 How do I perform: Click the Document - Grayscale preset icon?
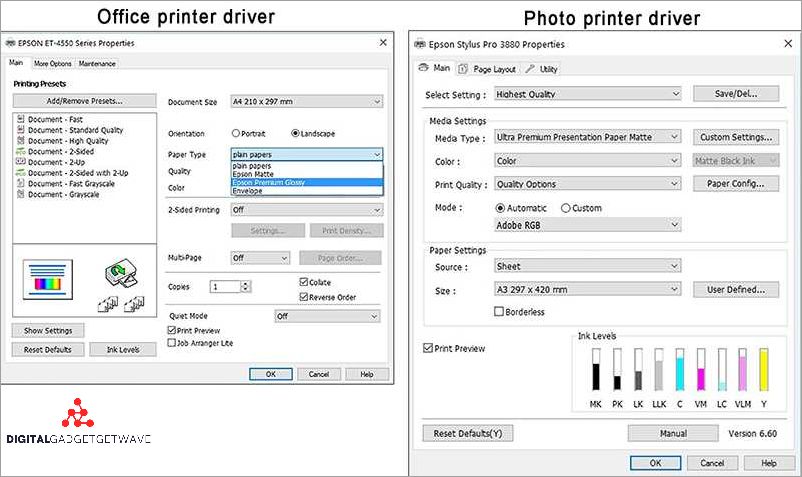(x=20, y=194)
